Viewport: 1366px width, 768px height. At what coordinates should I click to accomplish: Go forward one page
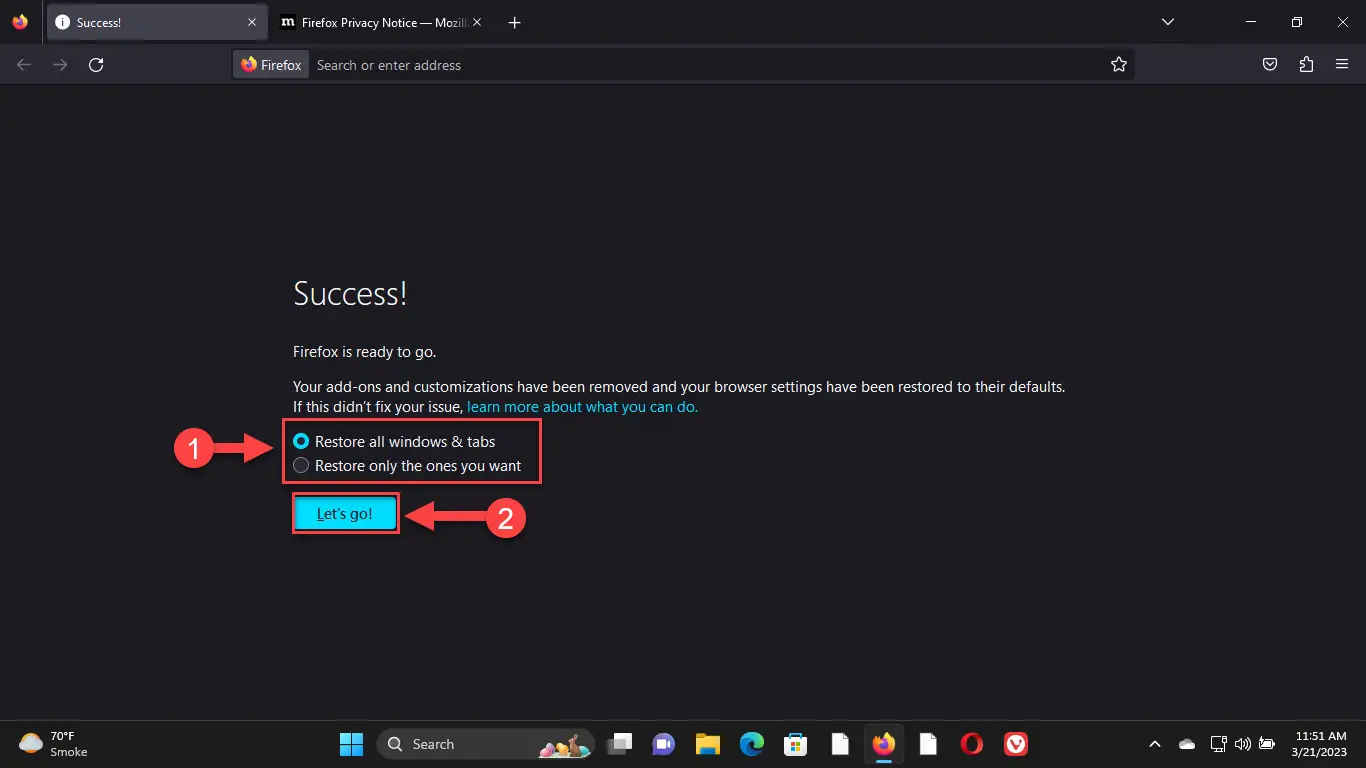(x=60, y=65)
